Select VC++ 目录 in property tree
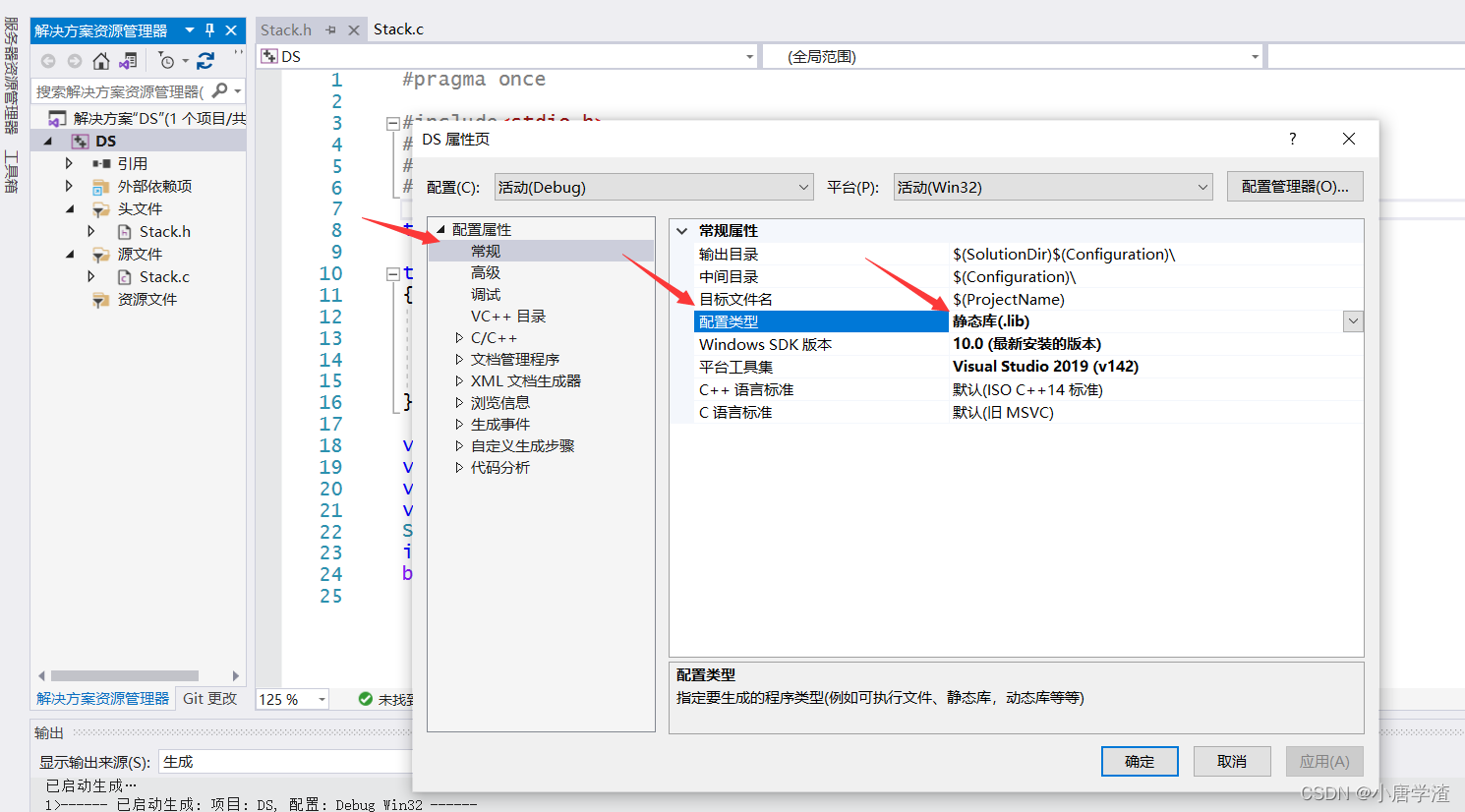1465x812 pixels. point(508,316)
